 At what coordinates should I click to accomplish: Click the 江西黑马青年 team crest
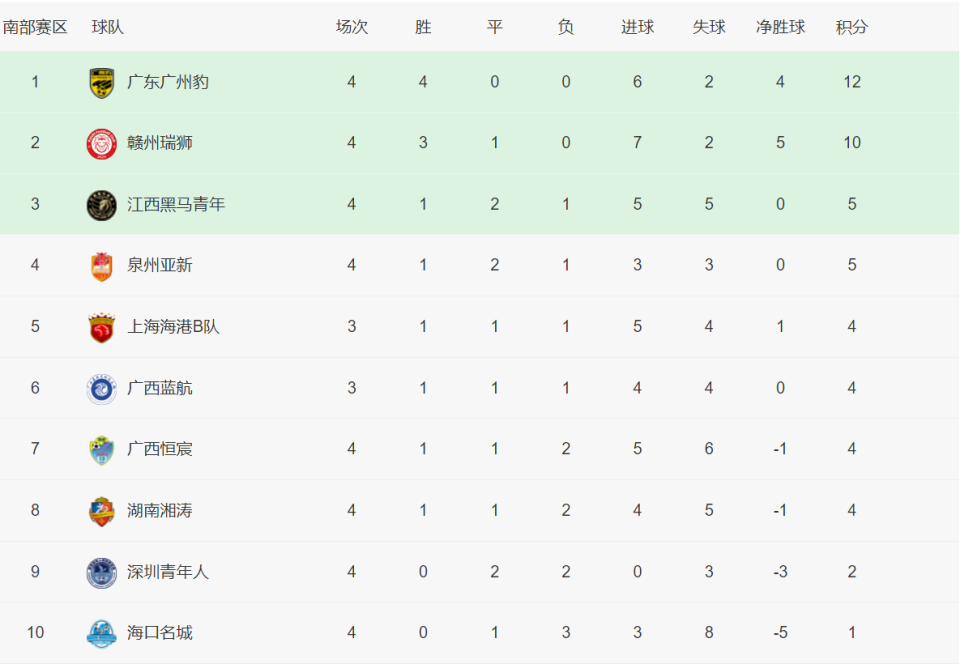101,205
